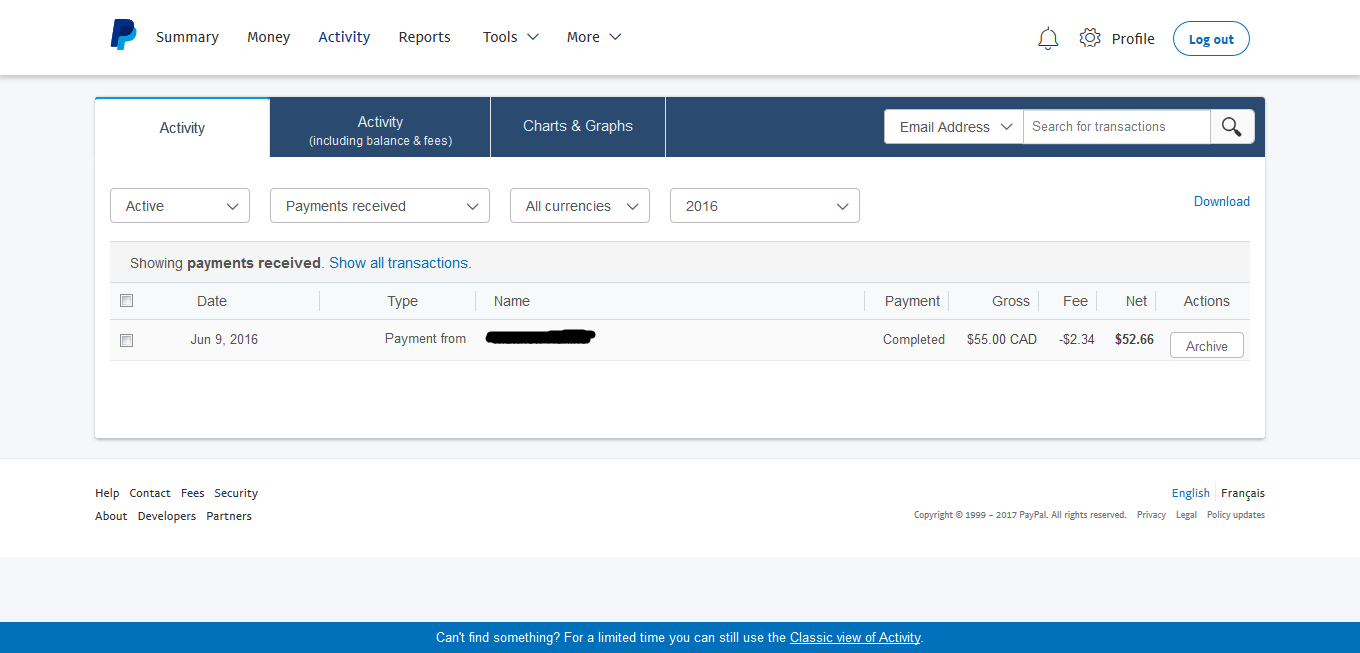Click the Log out button
This screenshot has width=1360, height=653.
tap(1210, 39)
